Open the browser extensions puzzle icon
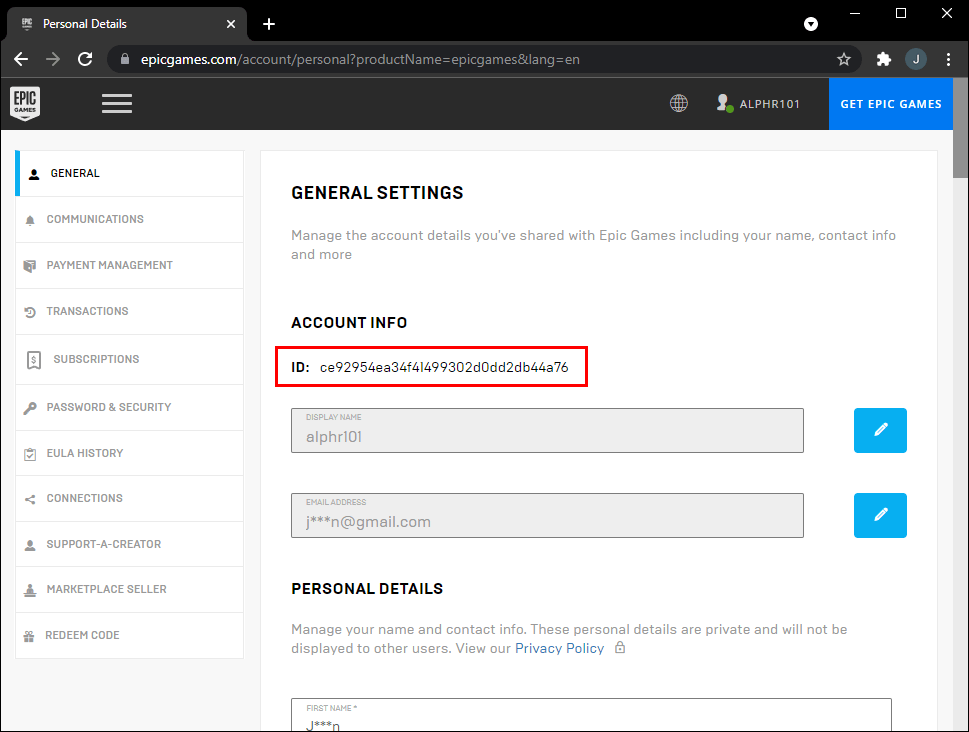The height and width of the screenshot is (732, 969). 884,59
